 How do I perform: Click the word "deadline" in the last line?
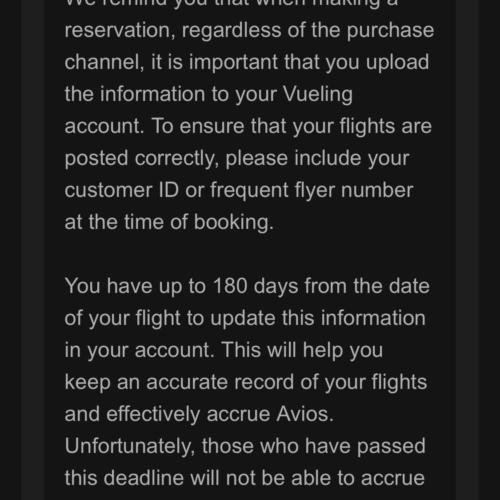tap(143, 478)
